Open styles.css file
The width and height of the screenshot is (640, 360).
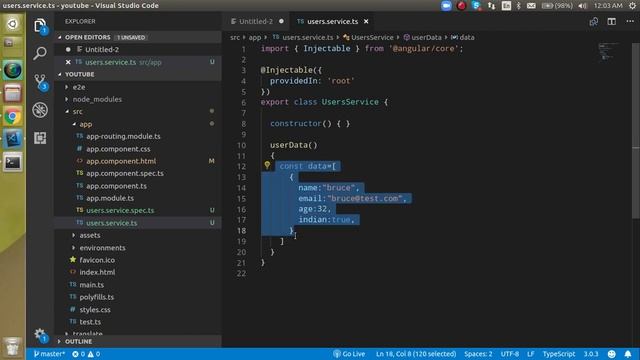point(95,310)
